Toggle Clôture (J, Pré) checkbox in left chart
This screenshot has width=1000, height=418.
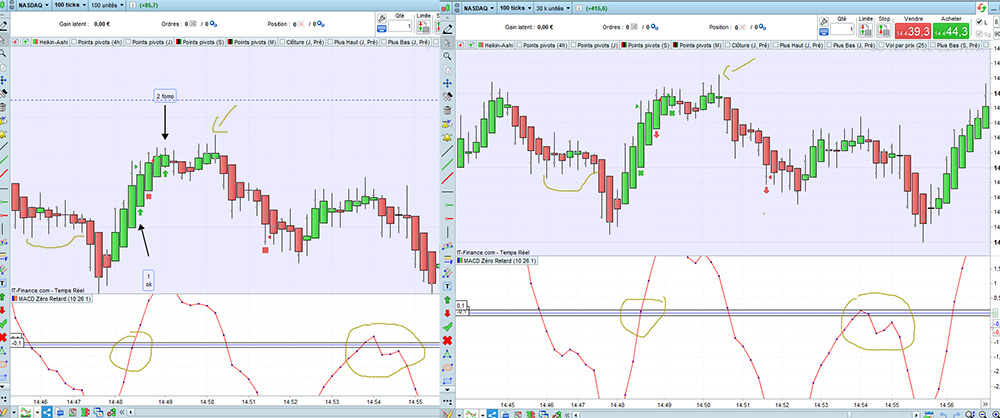click(283, 42)
